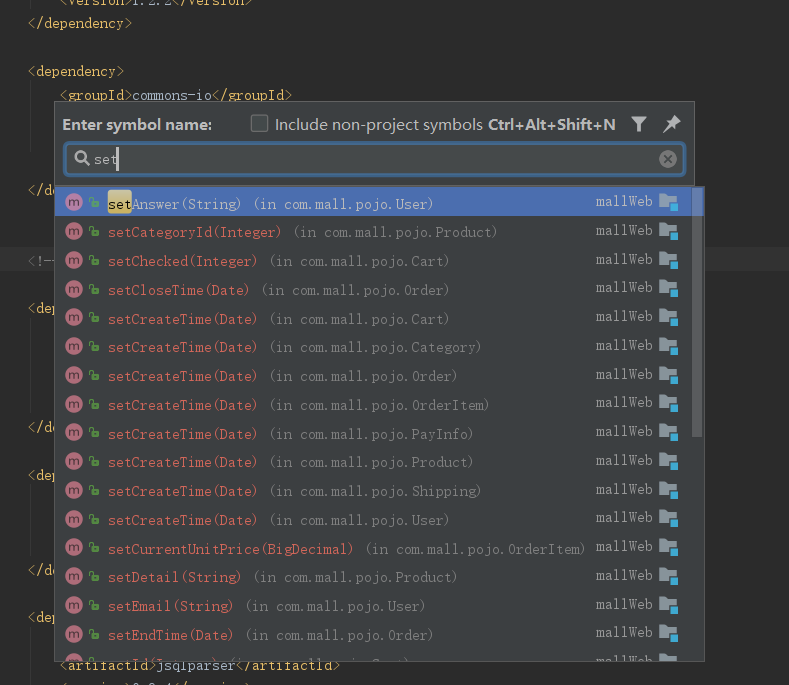Select setCreateTime(Date) in pojo.Cart
The width and height of the screenshot is (789, 685).
click(373, 319)
